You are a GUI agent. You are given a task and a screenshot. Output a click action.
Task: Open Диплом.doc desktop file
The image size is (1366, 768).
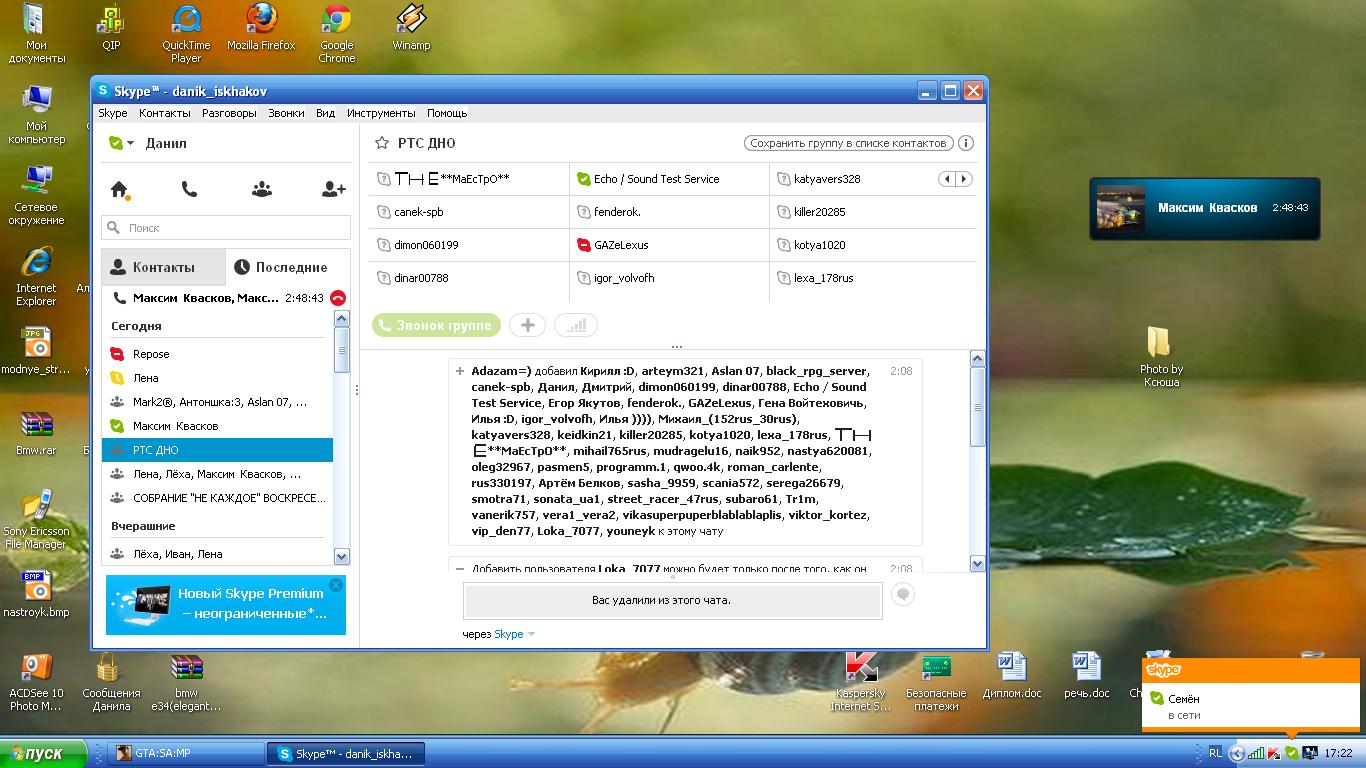tap(1011, 675)
